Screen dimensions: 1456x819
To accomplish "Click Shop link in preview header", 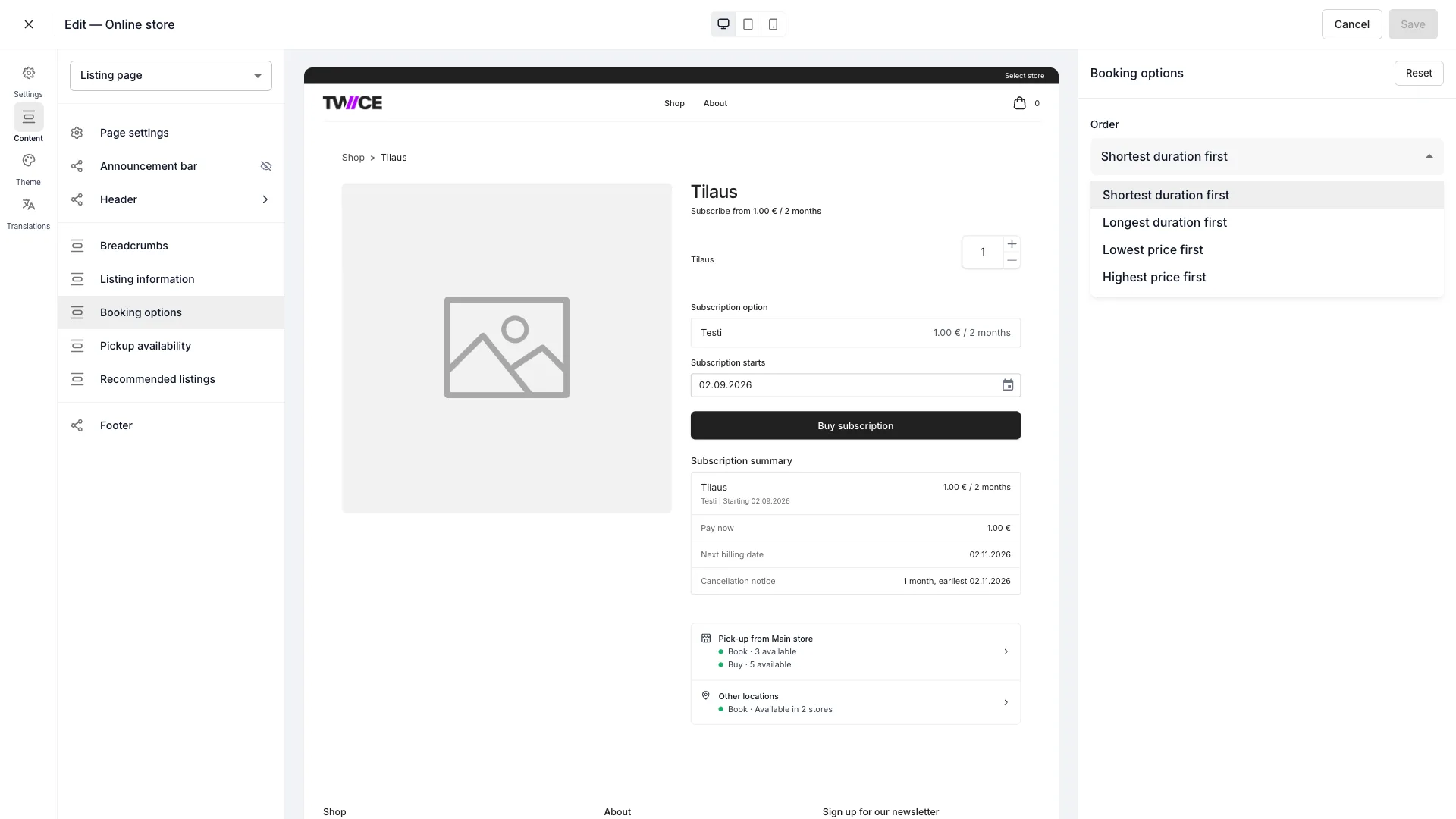I will (674, 103).
